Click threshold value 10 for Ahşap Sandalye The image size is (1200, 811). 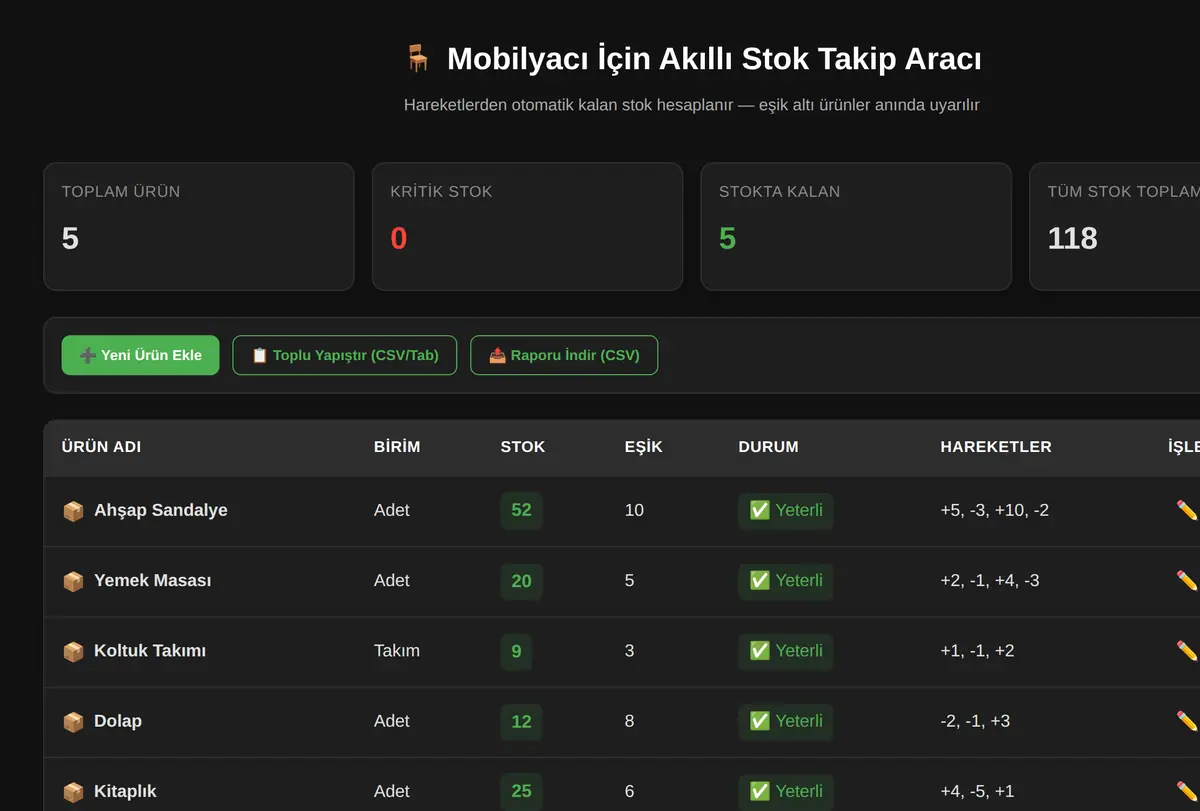coord(634,510)
